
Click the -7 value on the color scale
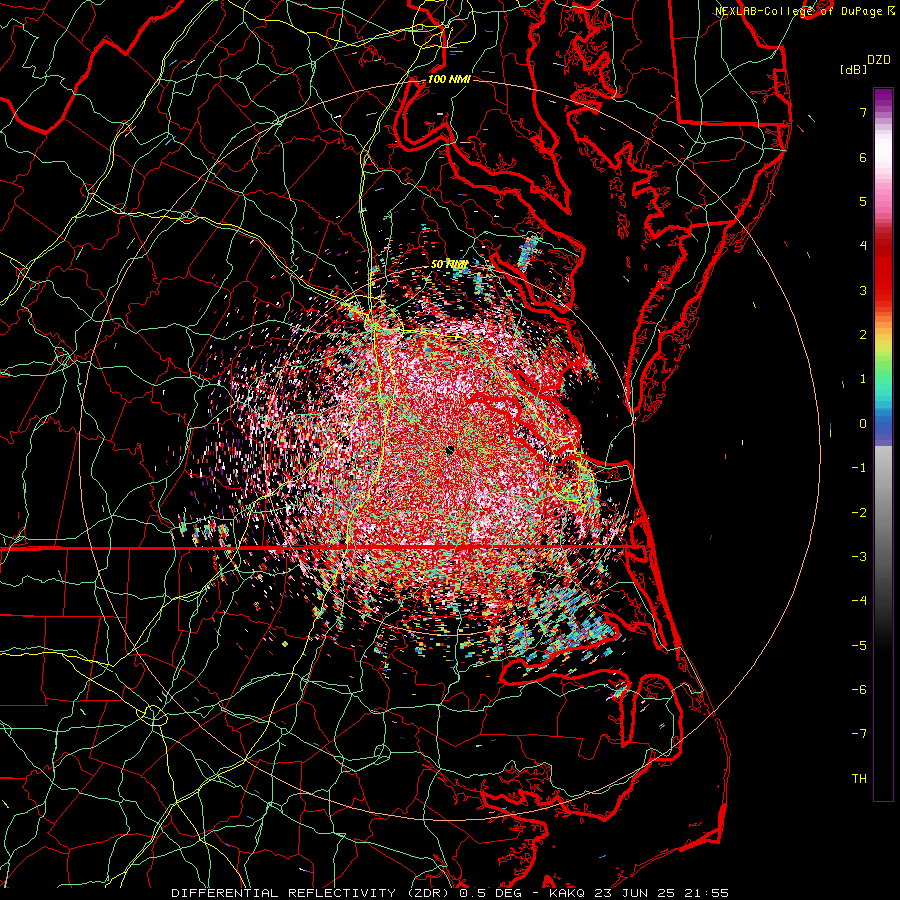click(x=859, y=734)
